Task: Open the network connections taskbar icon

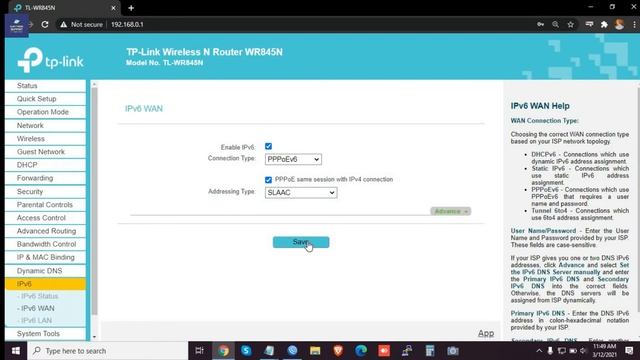Action: coord(407,351)
